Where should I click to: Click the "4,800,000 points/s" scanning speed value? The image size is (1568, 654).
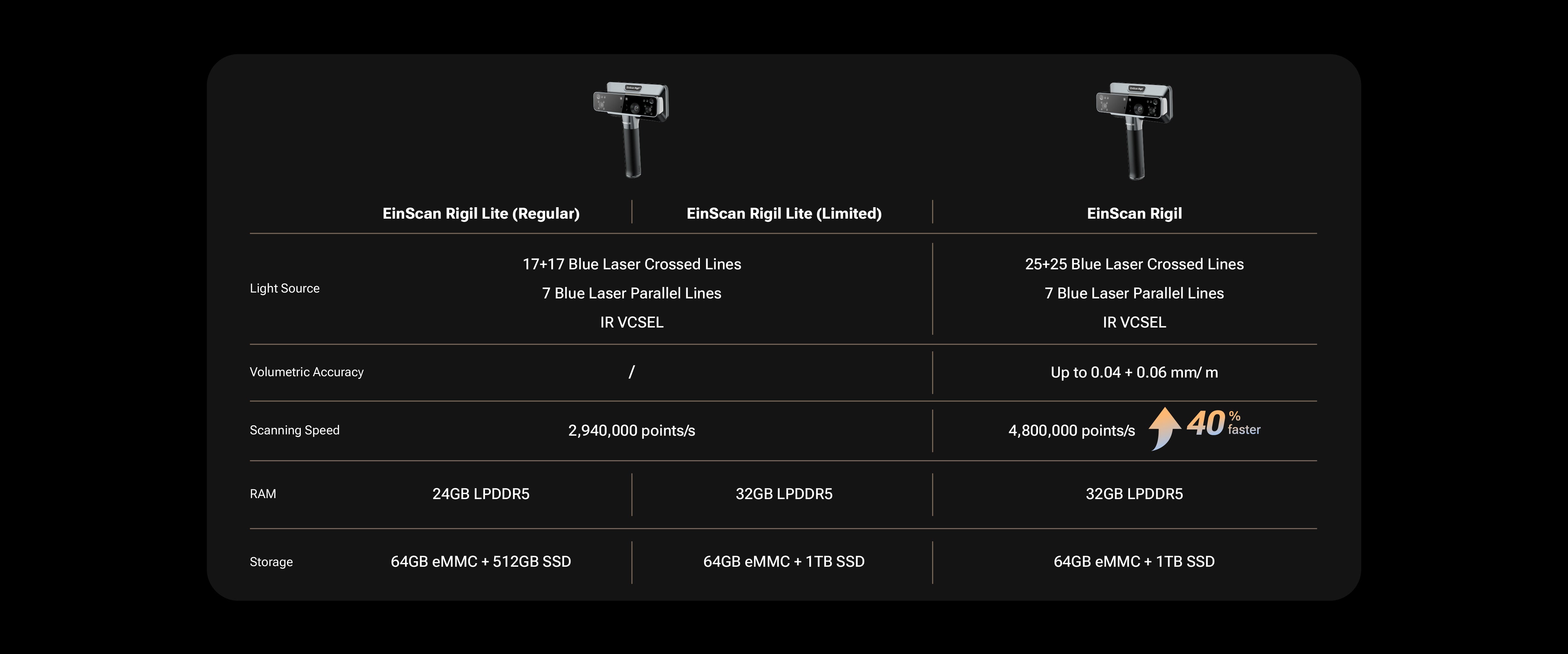(1071, 430)
